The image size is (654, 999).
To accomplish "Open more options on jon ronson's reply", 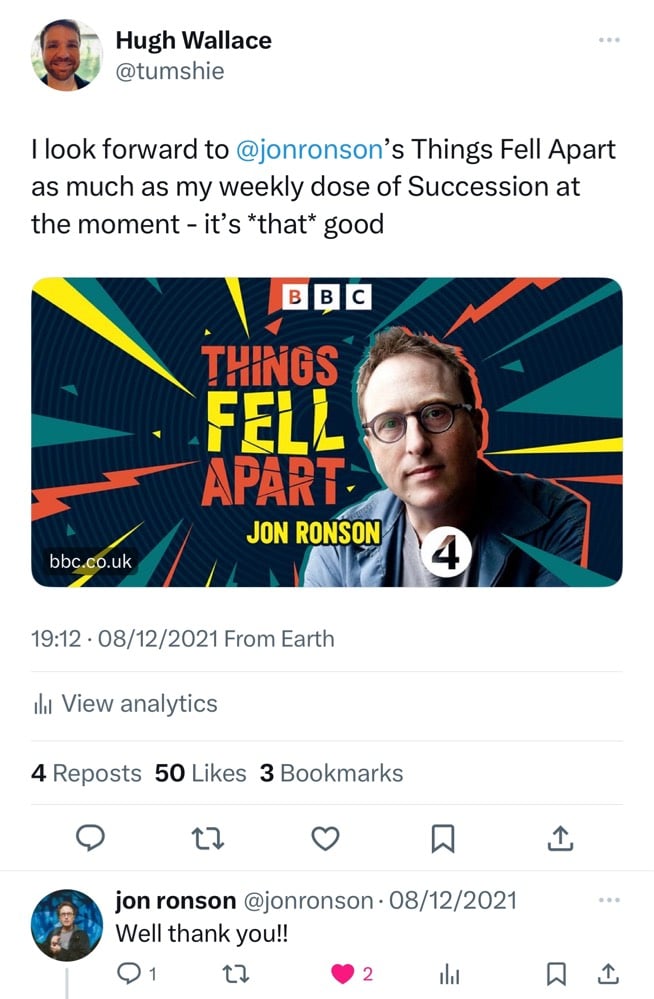I will pos(607,902).
